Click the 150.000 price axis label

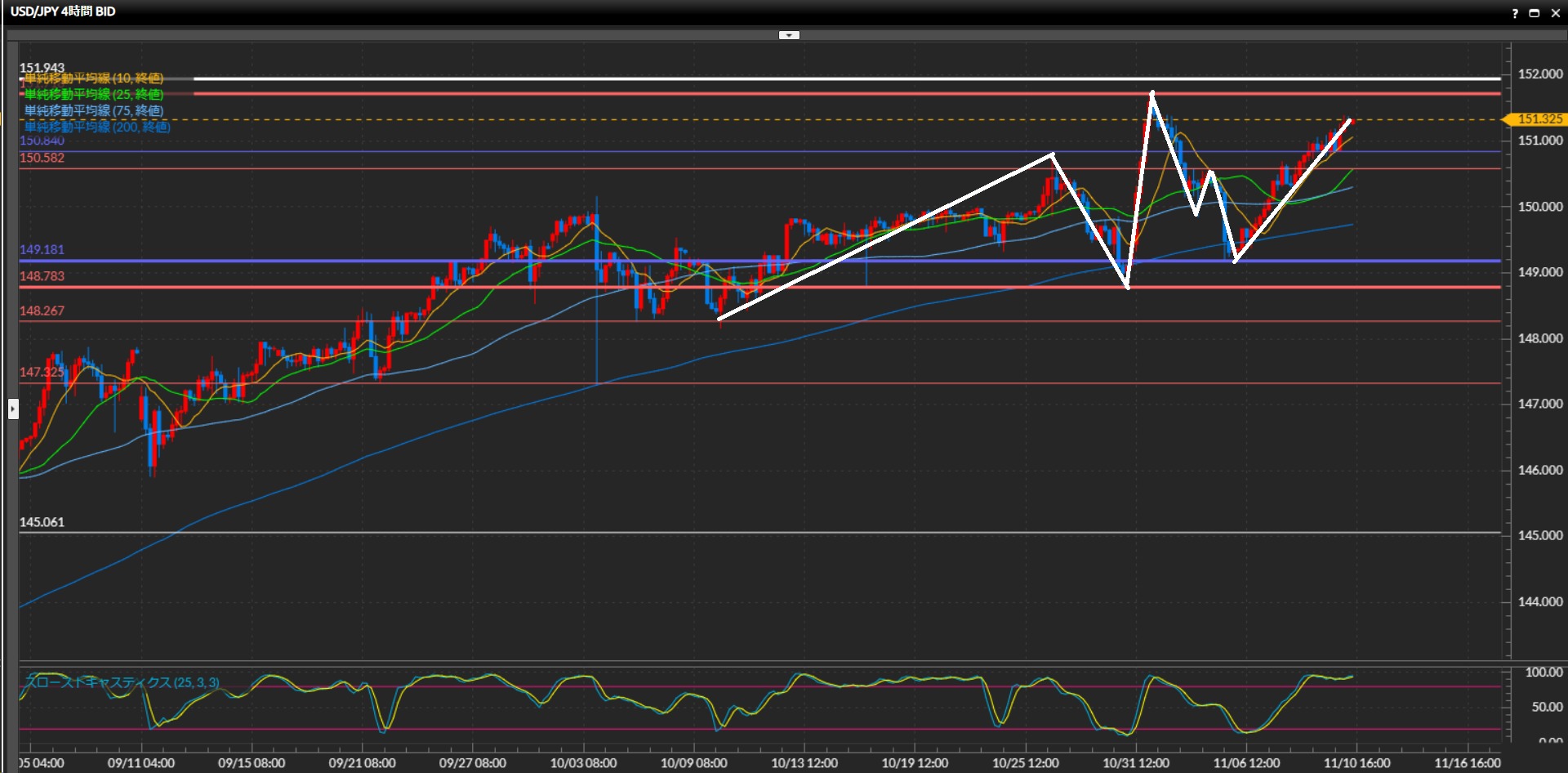point(1539,207)
